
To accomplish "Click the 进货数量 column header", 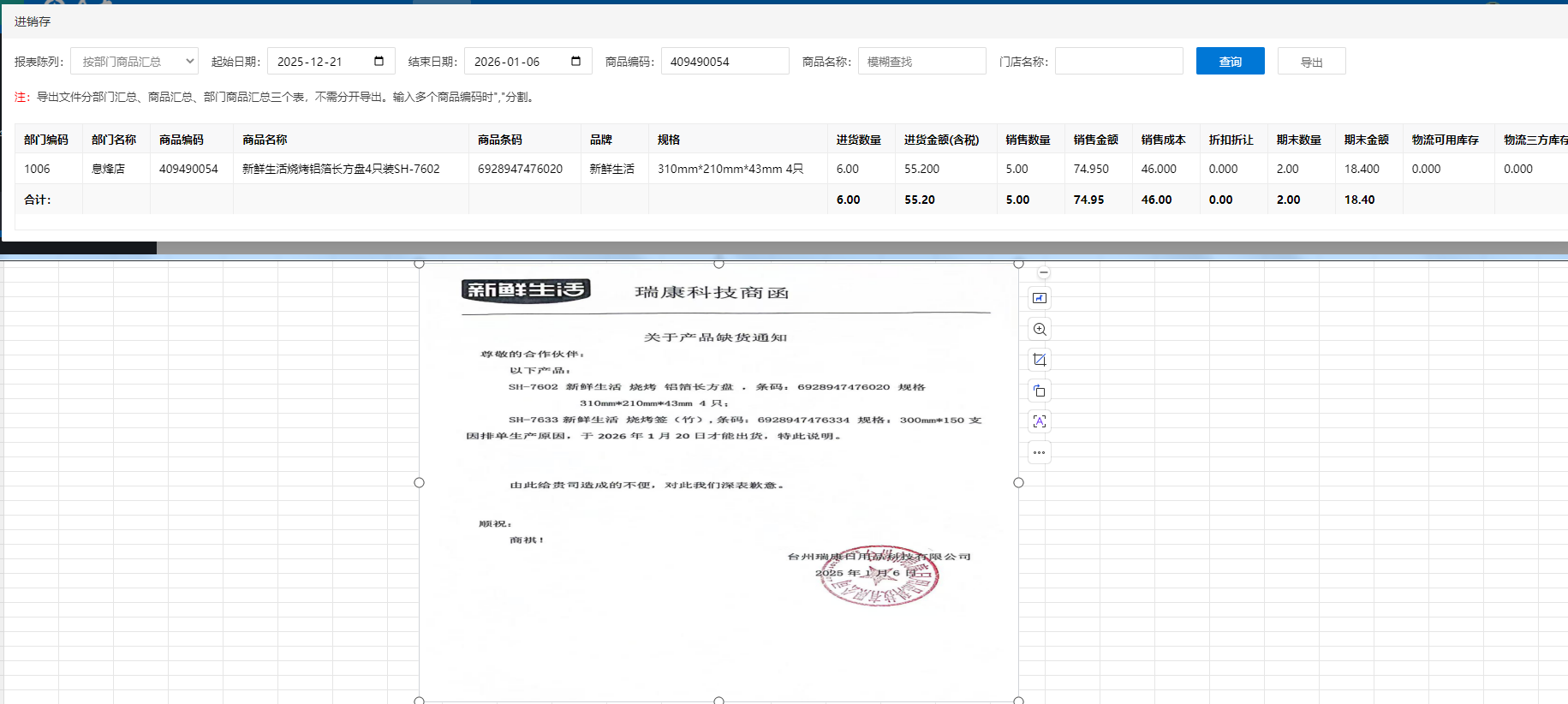I will [x=858, y=140].
